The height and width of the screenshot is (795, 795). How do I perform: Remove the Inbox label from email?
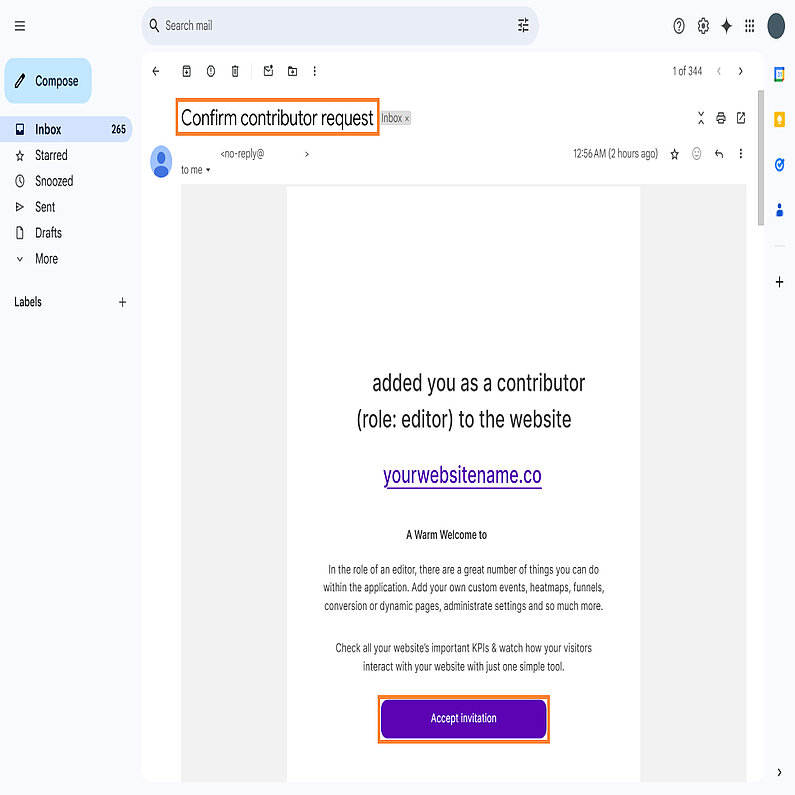pyautogui.click(x=407, y=119)
